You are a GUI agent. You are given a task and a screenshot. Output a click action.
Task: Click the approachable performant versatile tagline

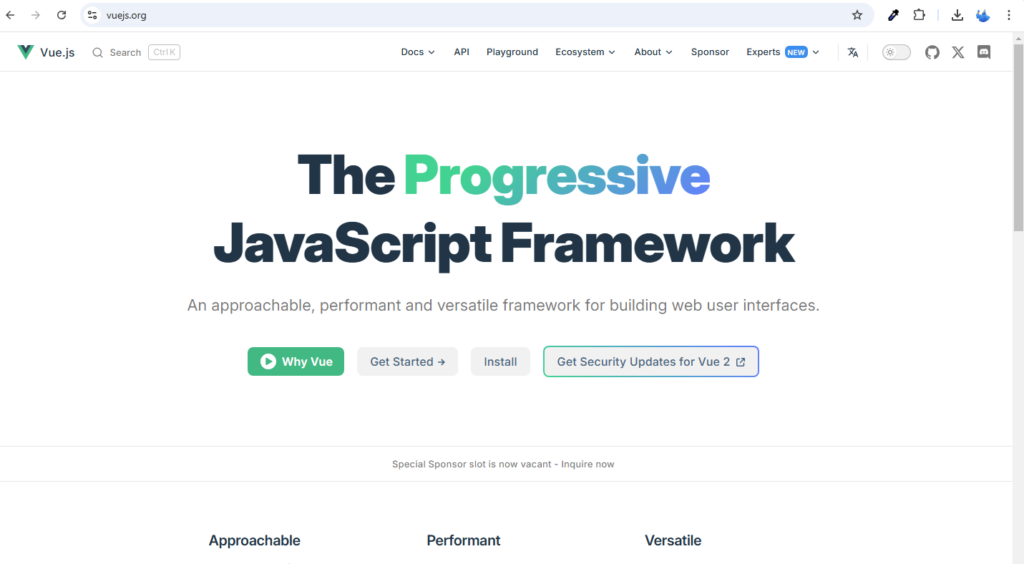pos(503,306)
